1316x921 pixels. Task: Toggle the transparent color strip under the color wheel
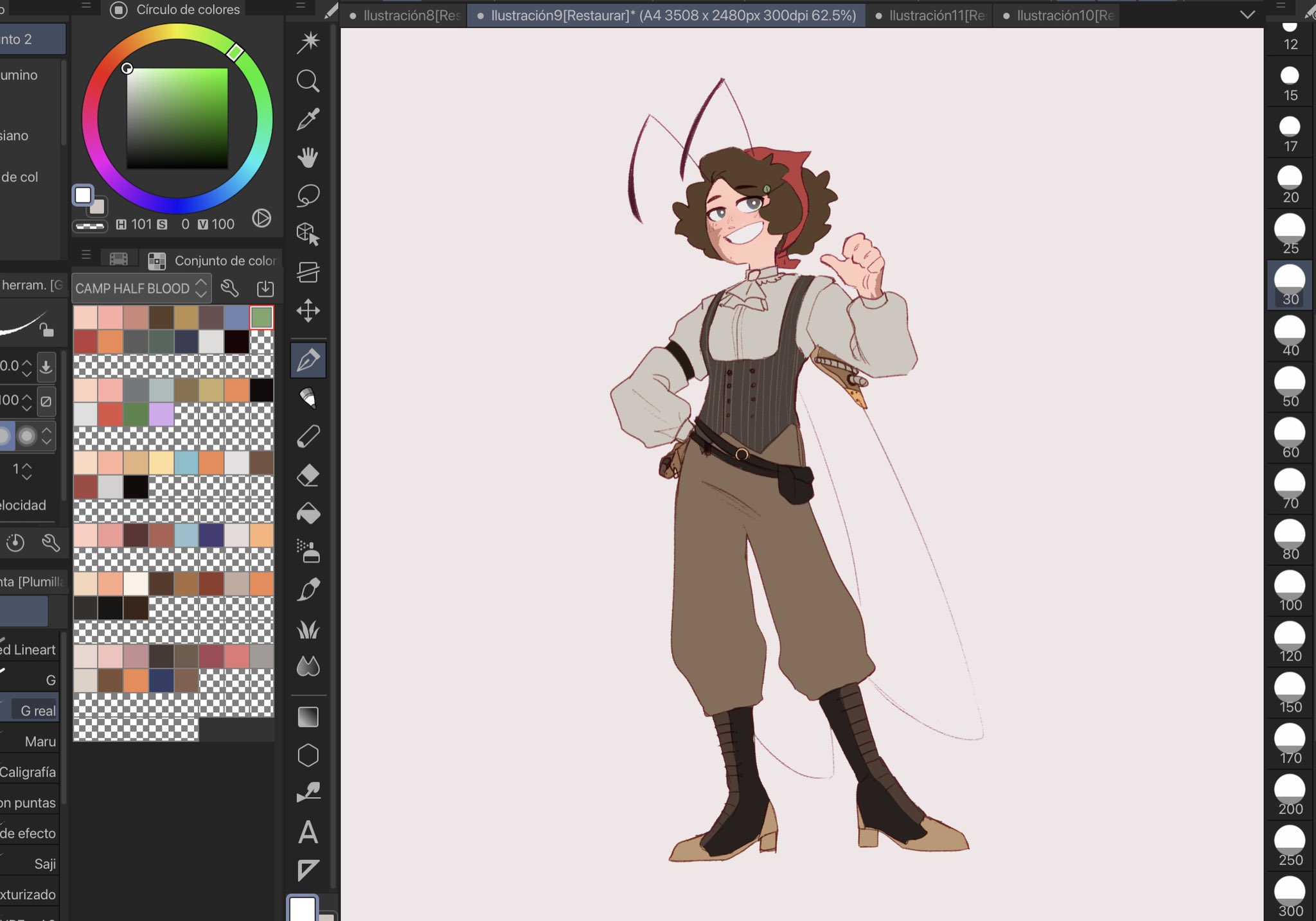pyautogui.click(x=89, y=226)
